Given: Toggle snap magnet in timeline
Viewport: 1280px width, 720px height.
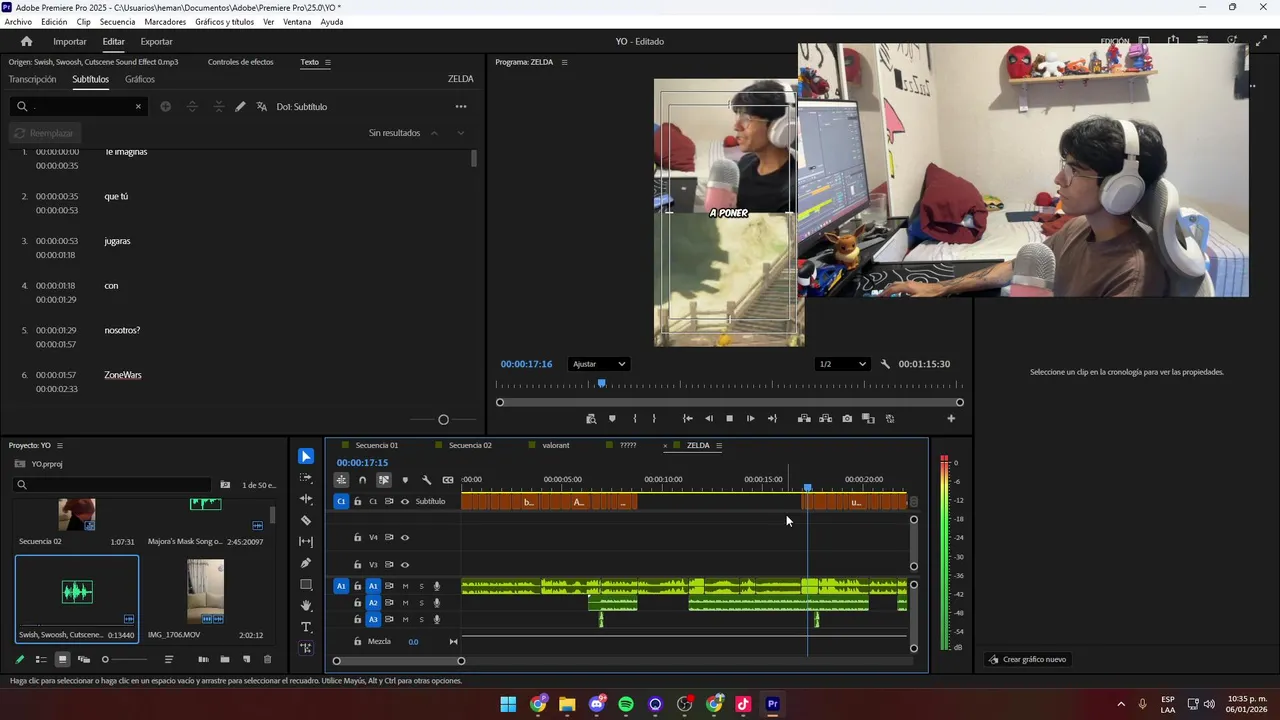Looking at the screenshot, I should (363, 480).
